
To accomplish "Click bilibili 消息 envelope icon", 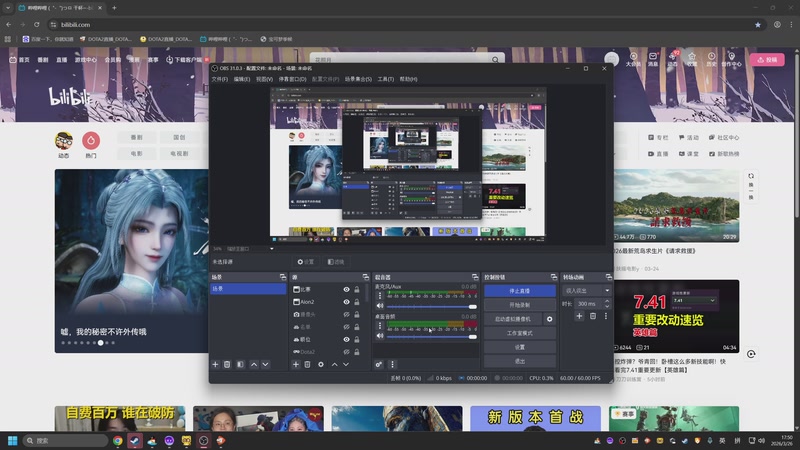I will tap(653, 59).
